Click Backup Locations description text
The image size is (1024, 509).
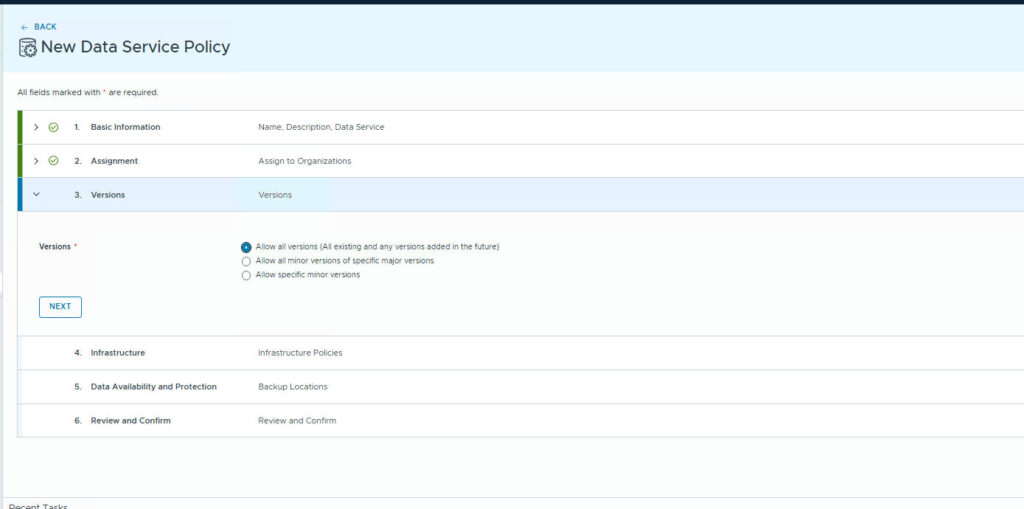(292, 387)
